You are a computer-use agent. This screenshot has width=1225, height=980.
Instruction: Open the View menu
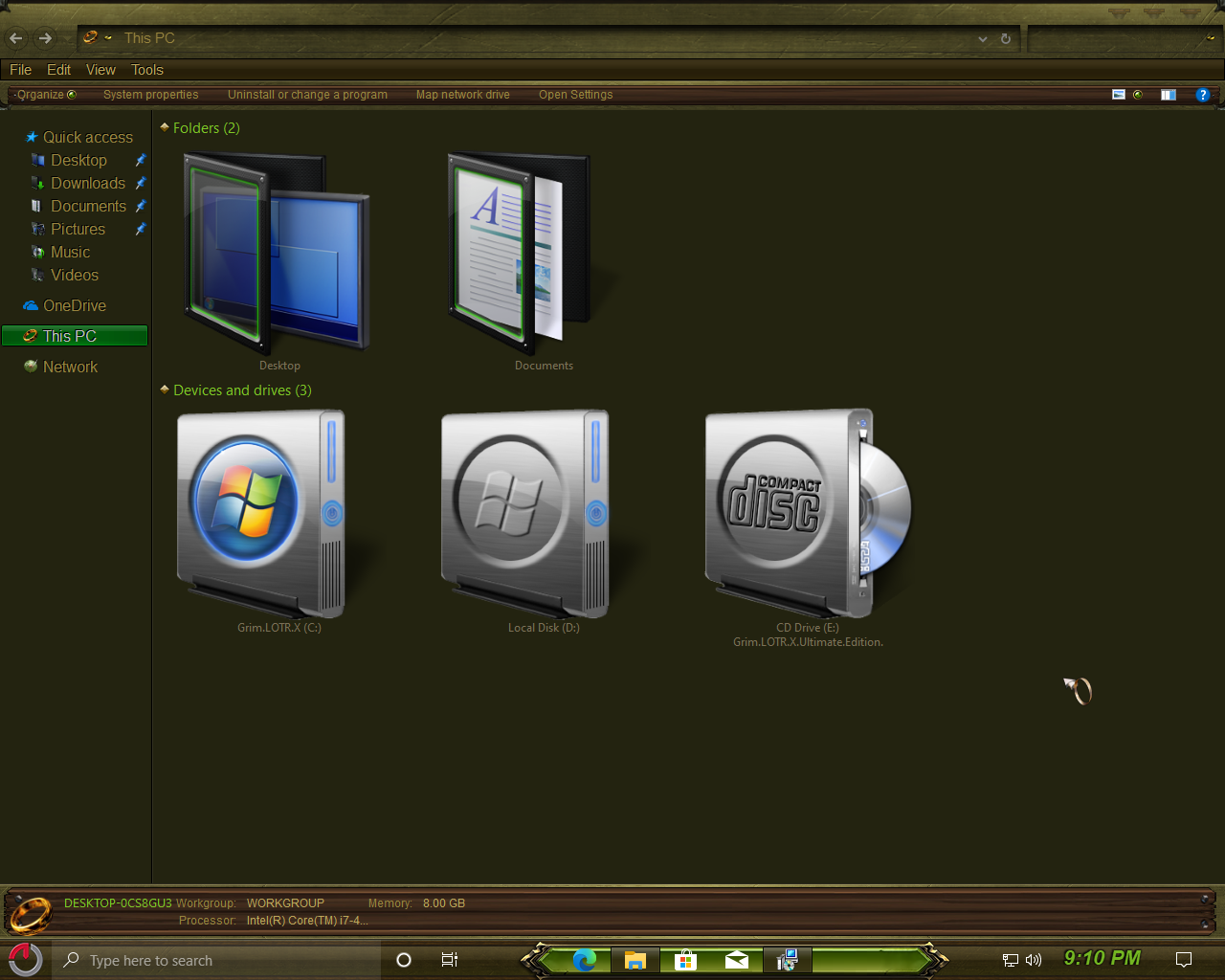tap(100, 70)
